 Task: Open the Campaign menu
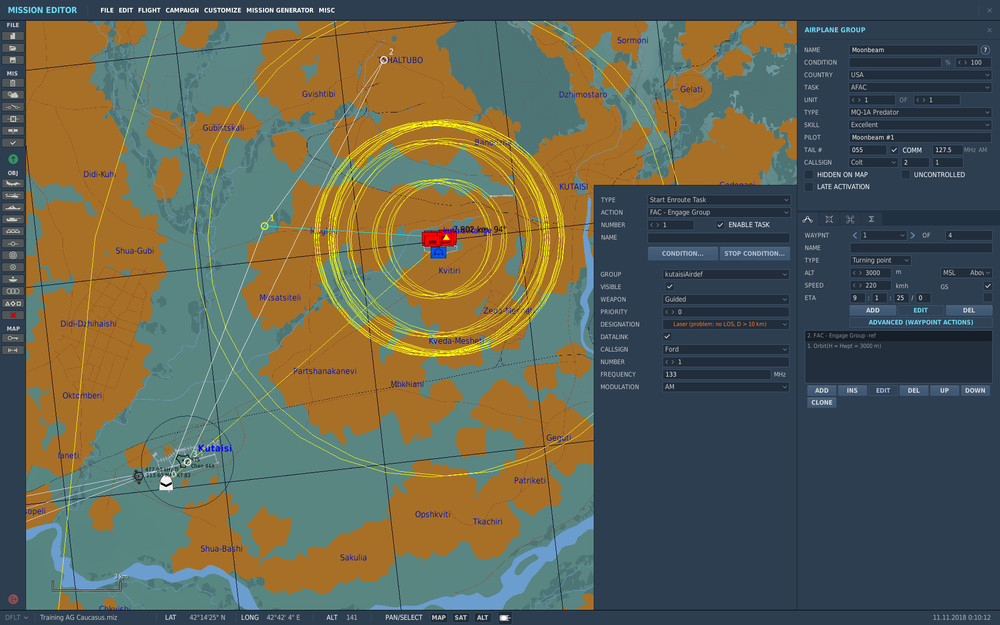[x=182, y=9]
